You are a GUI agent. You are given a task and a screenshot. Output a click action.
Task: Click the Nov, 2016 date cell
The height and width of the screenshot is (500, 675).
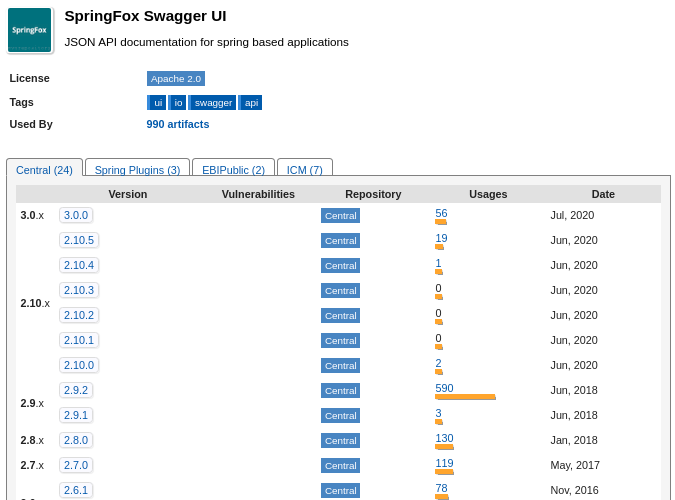574,490
